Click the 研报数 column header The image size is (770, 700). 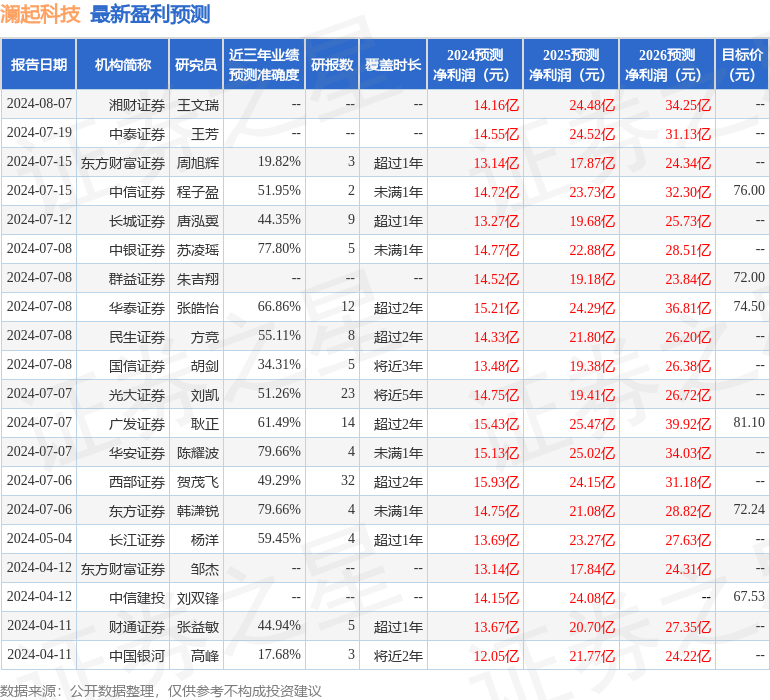332,64
